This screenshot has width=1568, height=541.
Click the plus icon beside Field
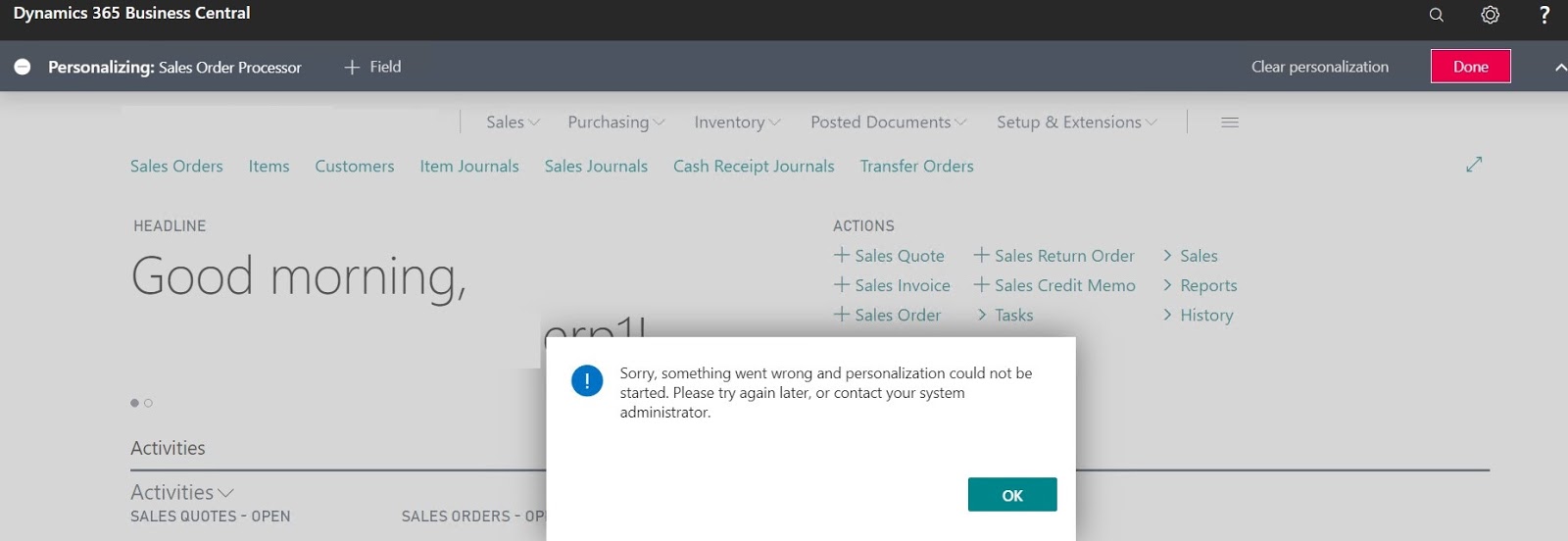(352, 67)
